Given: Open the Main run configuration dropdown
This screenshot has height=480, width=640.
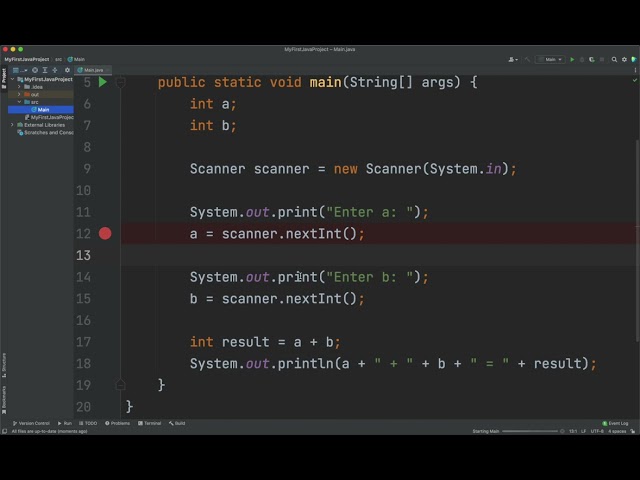Looking at the screenshot, I should coord(550,60).
